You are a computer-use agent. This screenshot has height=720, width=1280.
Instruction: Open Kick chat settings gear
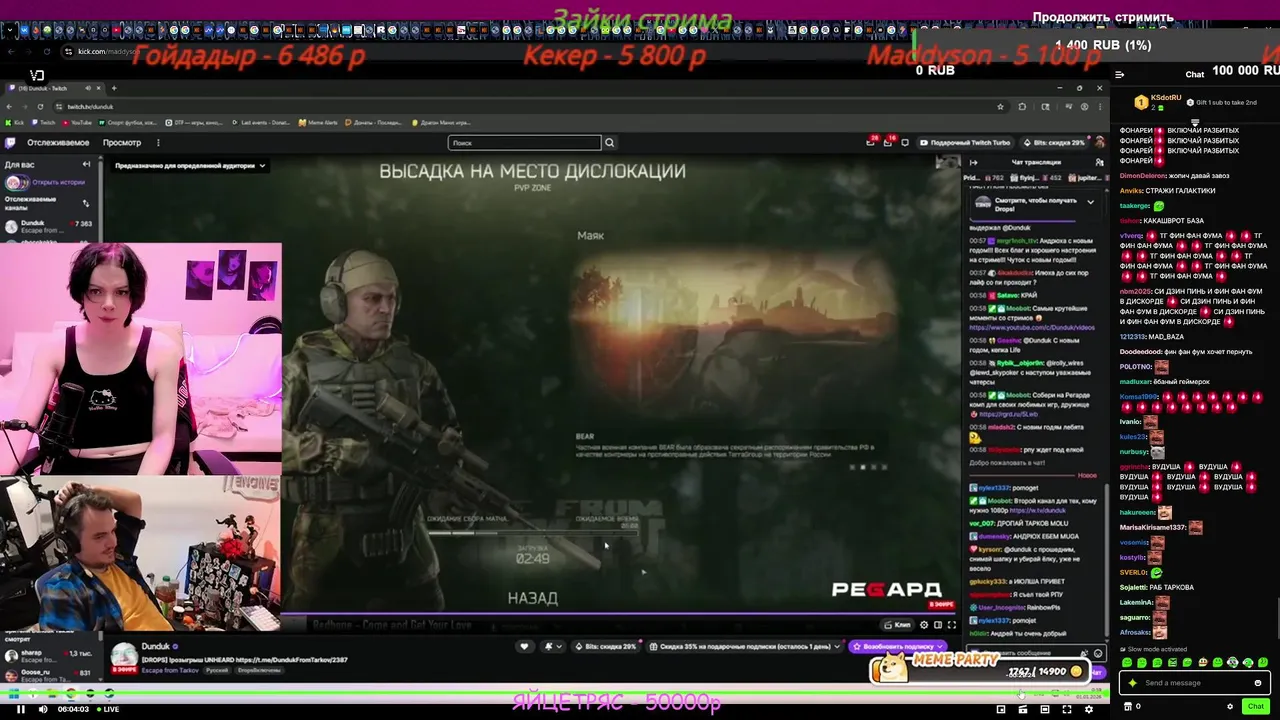coord(1230,706)
